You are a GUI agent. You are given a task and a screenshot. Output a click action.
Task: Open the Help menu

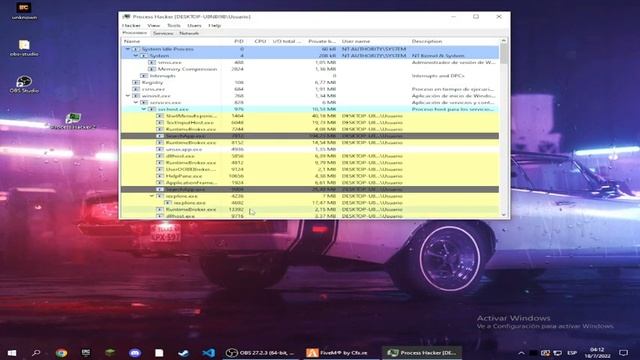click(215, 25)
